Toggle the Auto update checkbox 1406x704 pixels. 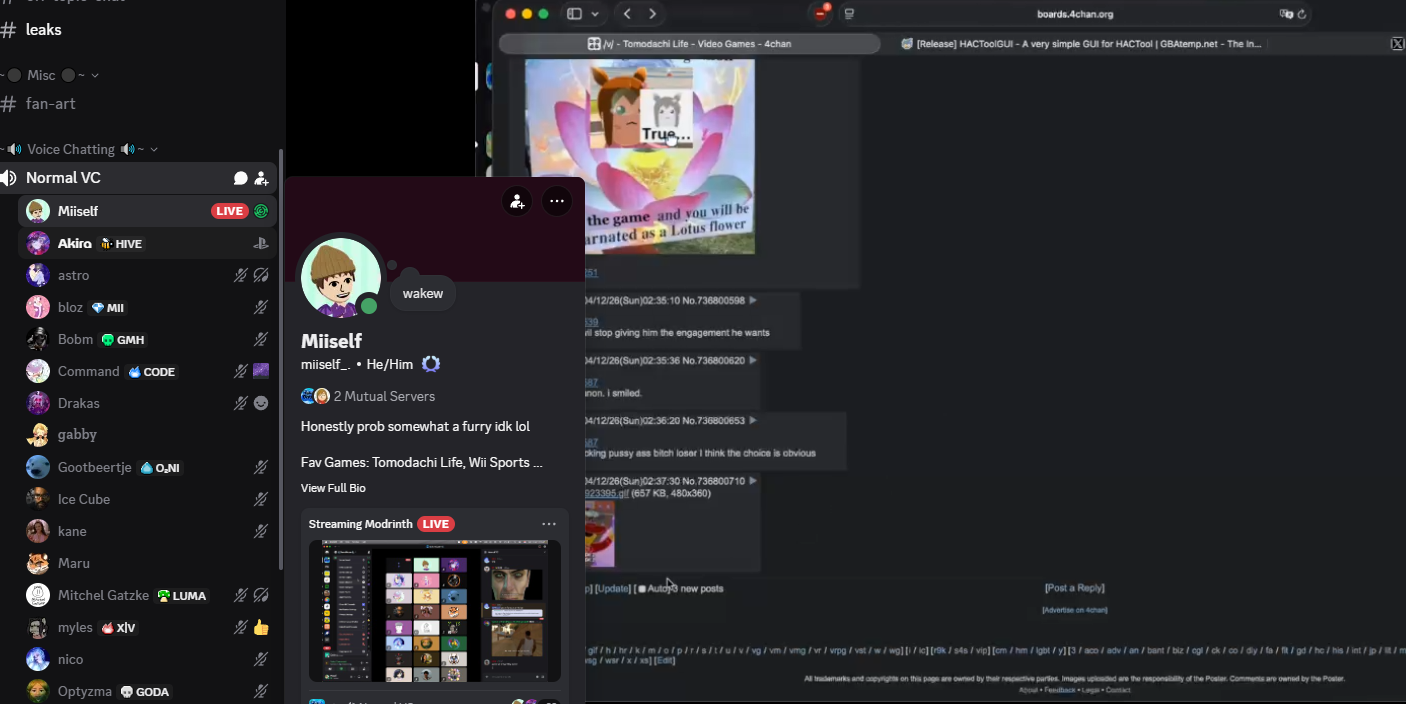642,589
